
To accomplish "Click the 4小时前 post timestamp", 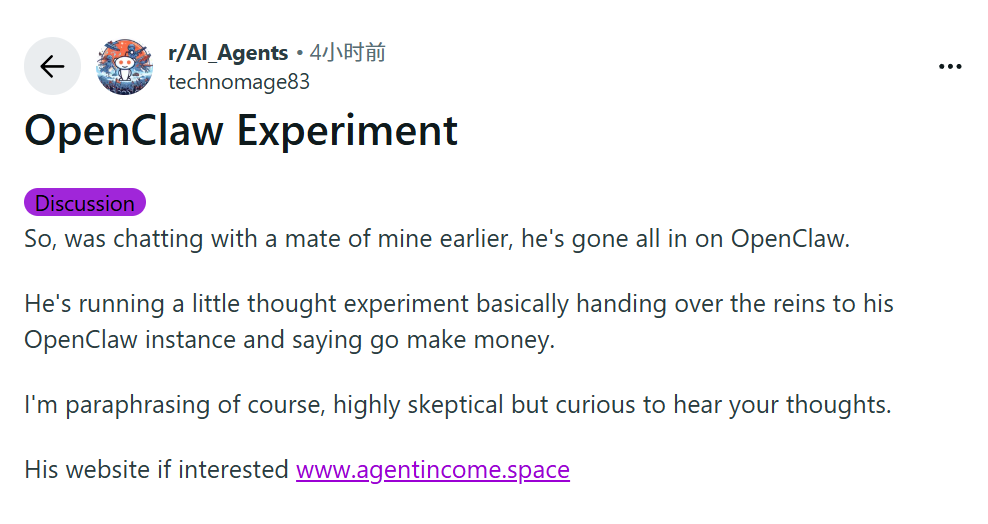I will coord(348,53).
